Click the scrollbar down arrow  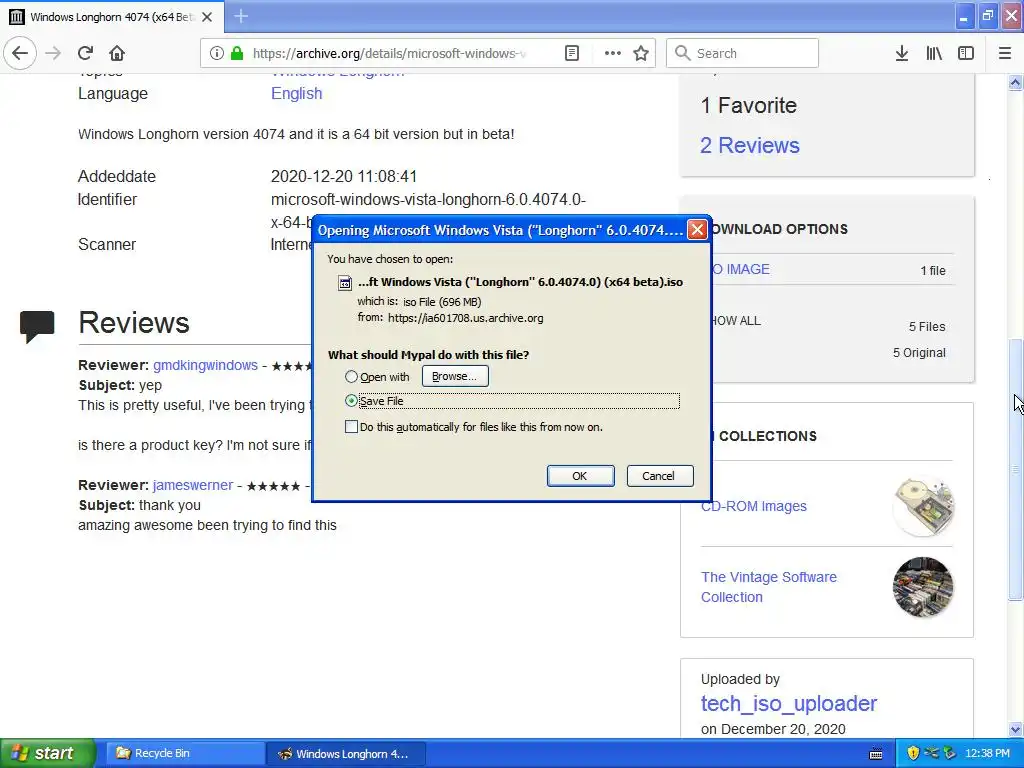[1015, 729]
